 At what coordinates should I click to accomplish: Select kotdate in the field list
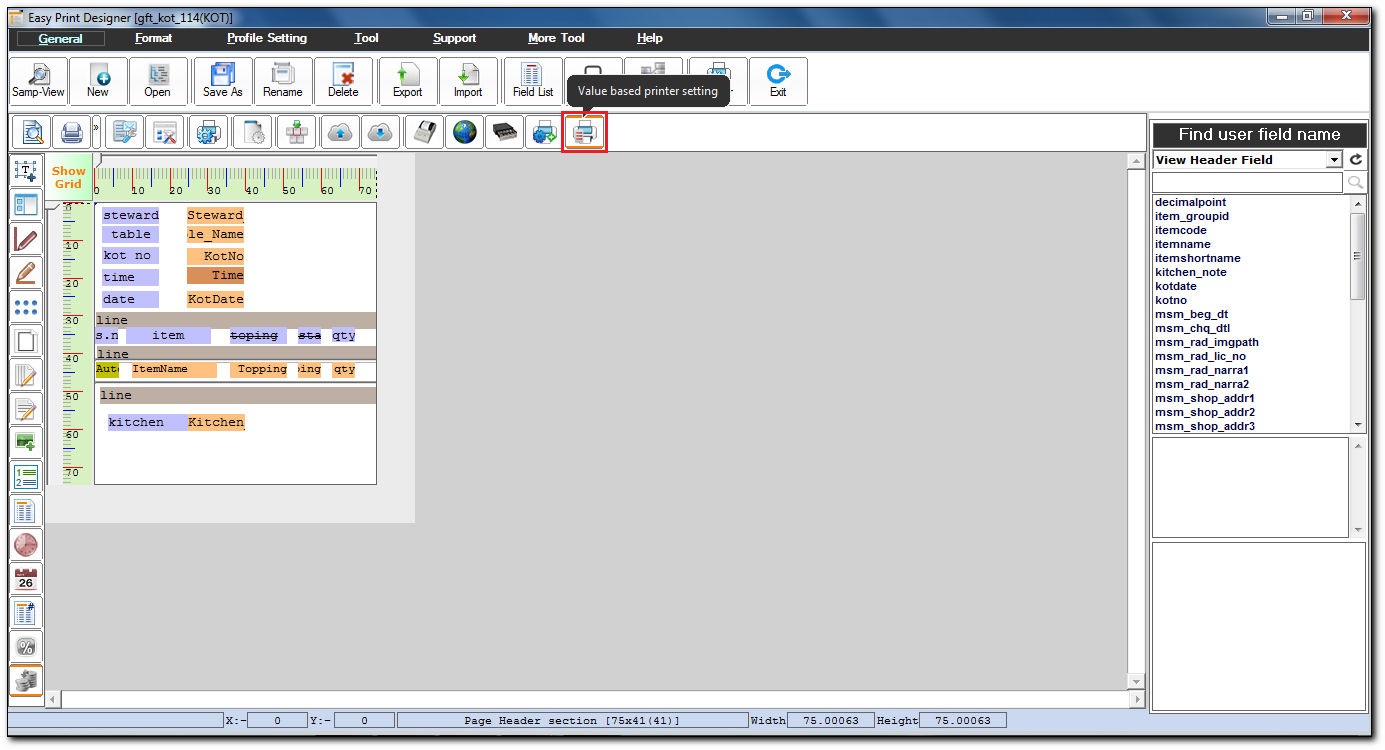pos(1175,286)
